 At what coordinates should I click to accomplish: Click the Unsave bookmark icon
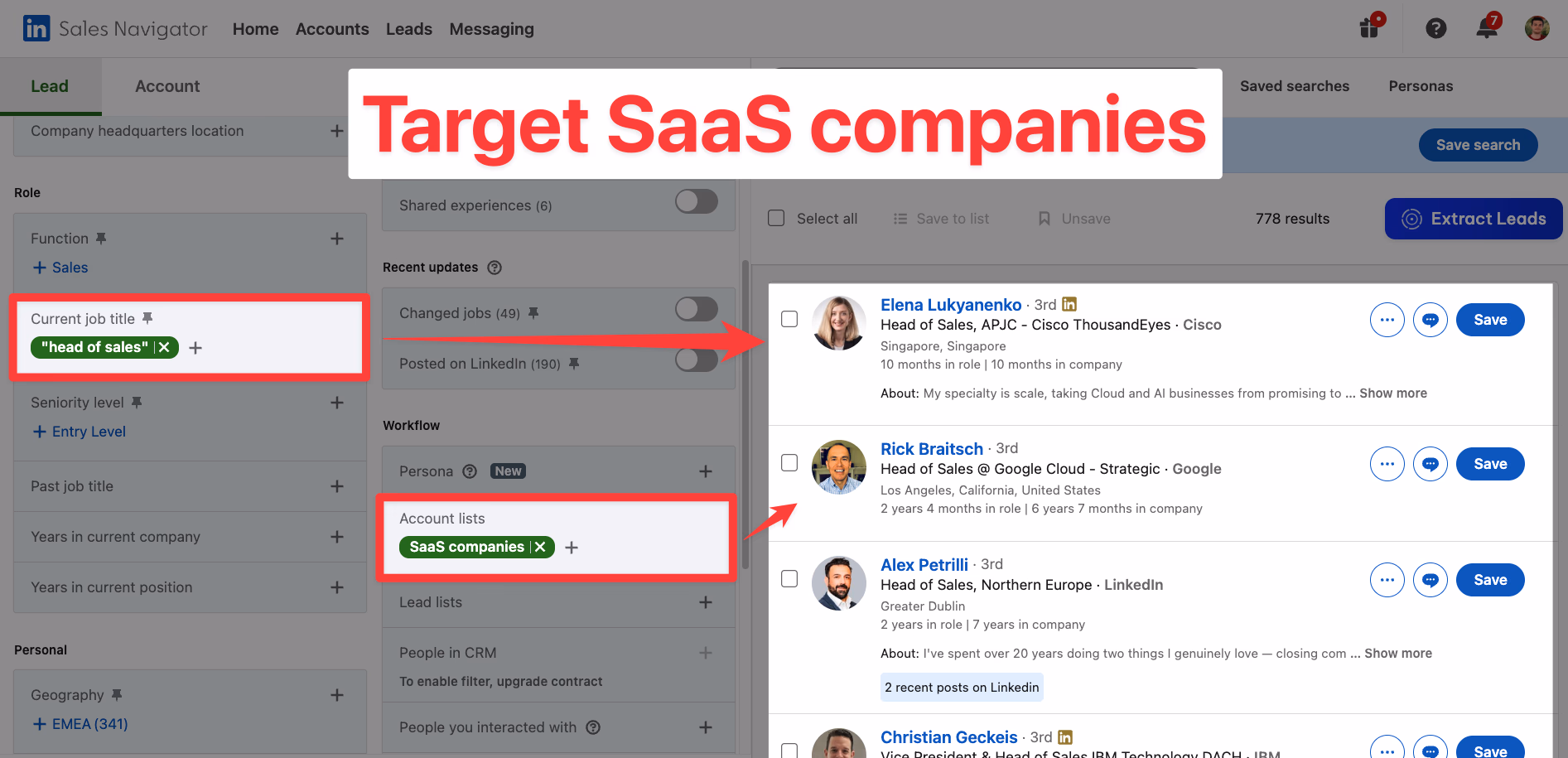pyautogui.click(x=1045, y=219)
